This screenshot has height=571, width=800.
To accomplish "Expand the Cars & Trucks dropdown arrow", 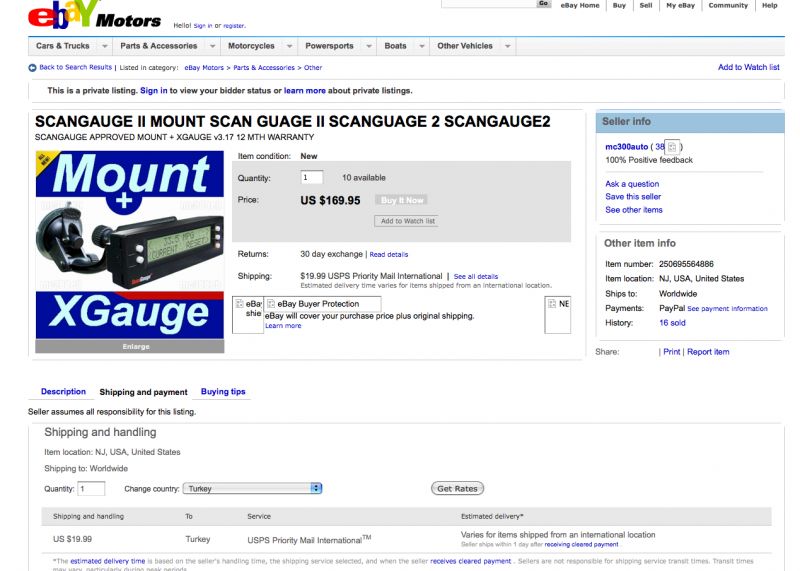I will (104, 46).
